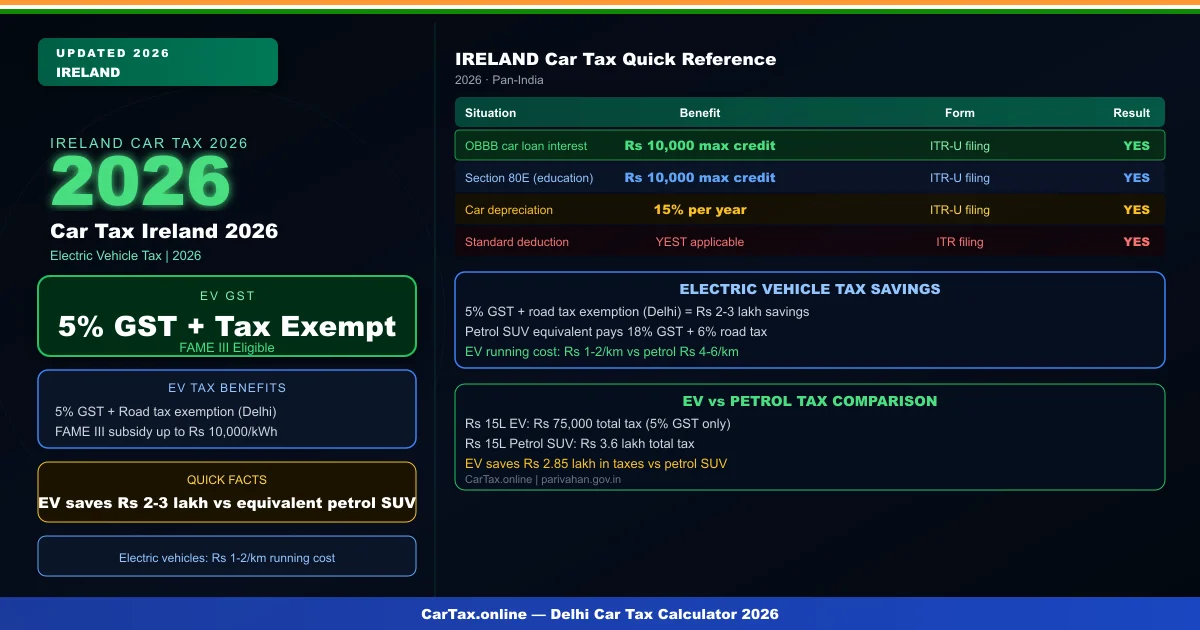This screenshot has height=630, width=1200.
Task: Click 'EV running cost: Rs 1-2/km vs petrol' line
Action: click(602, 351)
